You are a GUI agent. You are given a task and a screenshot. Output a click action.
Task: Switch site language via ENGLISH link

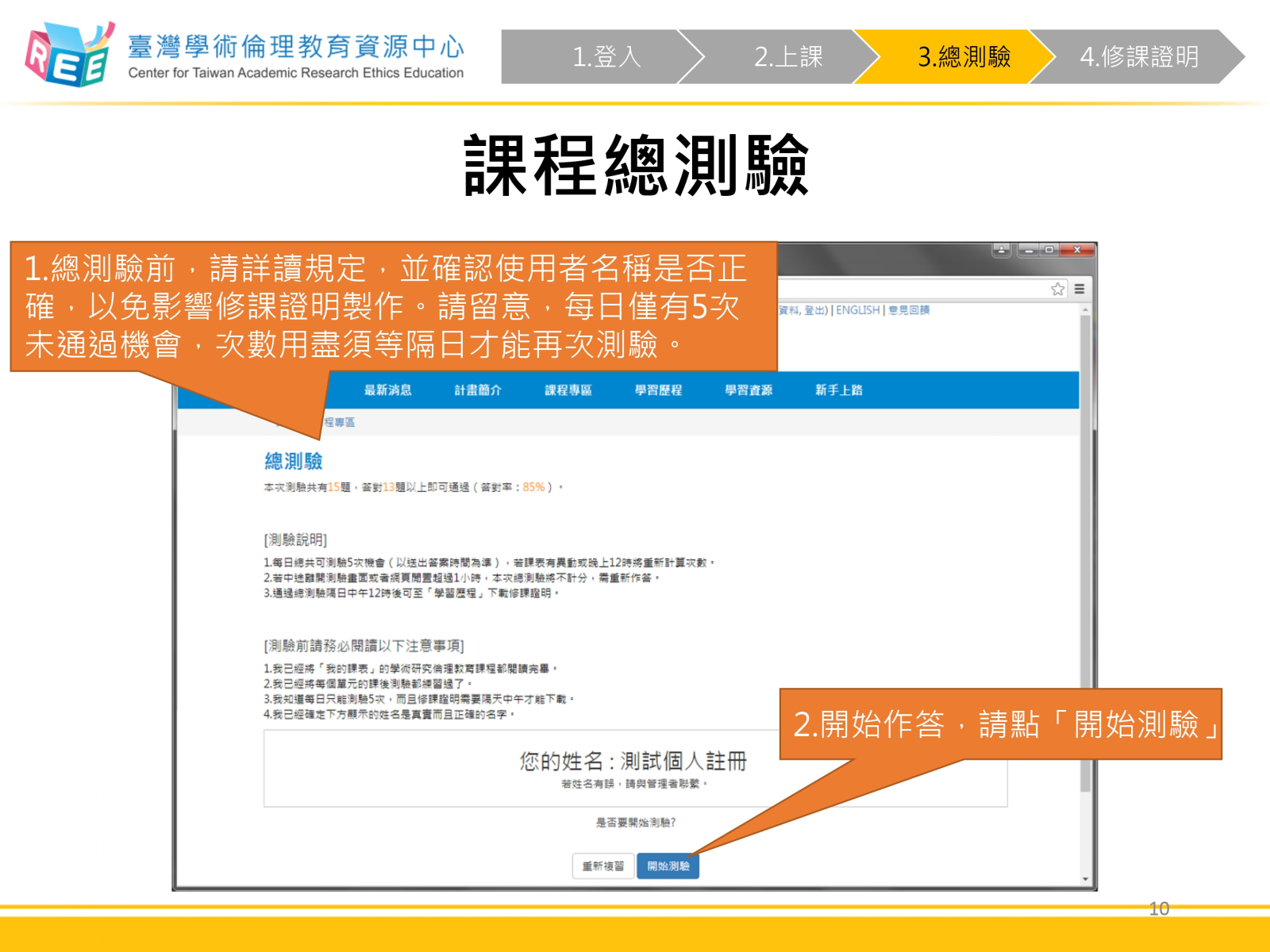(x=857, y=310)
